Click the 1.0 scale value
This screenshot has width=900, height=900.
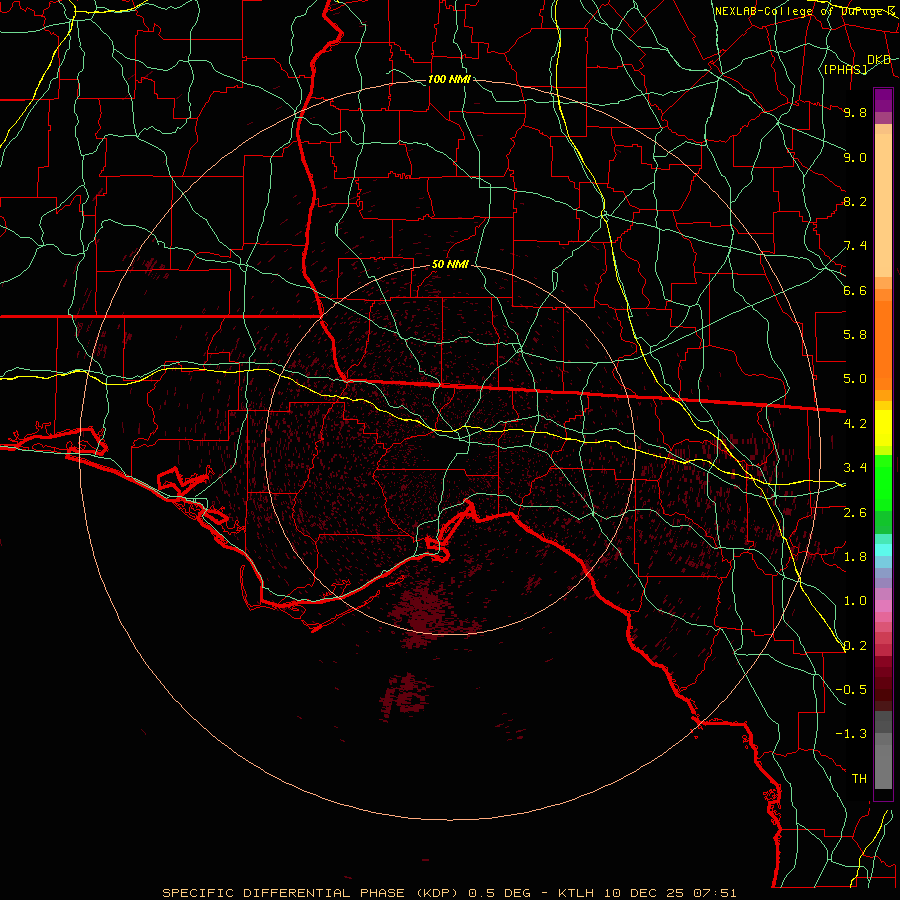click(855, 601)
